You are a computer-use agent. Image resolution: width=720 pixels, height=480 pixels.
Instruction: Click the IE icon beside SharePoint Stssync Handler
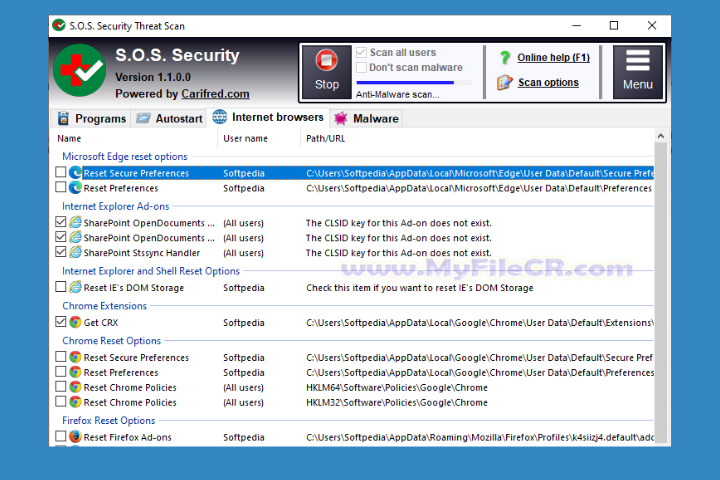(75, 252)
